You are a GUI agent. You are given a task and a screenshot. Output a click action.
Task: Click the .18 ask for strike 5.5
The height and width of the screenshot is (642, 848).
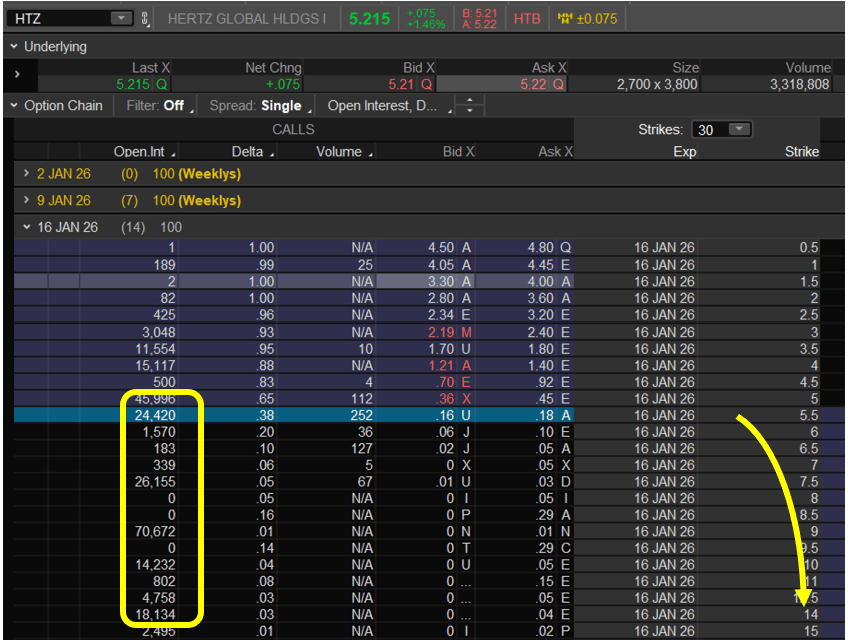[x=545, y=415]
